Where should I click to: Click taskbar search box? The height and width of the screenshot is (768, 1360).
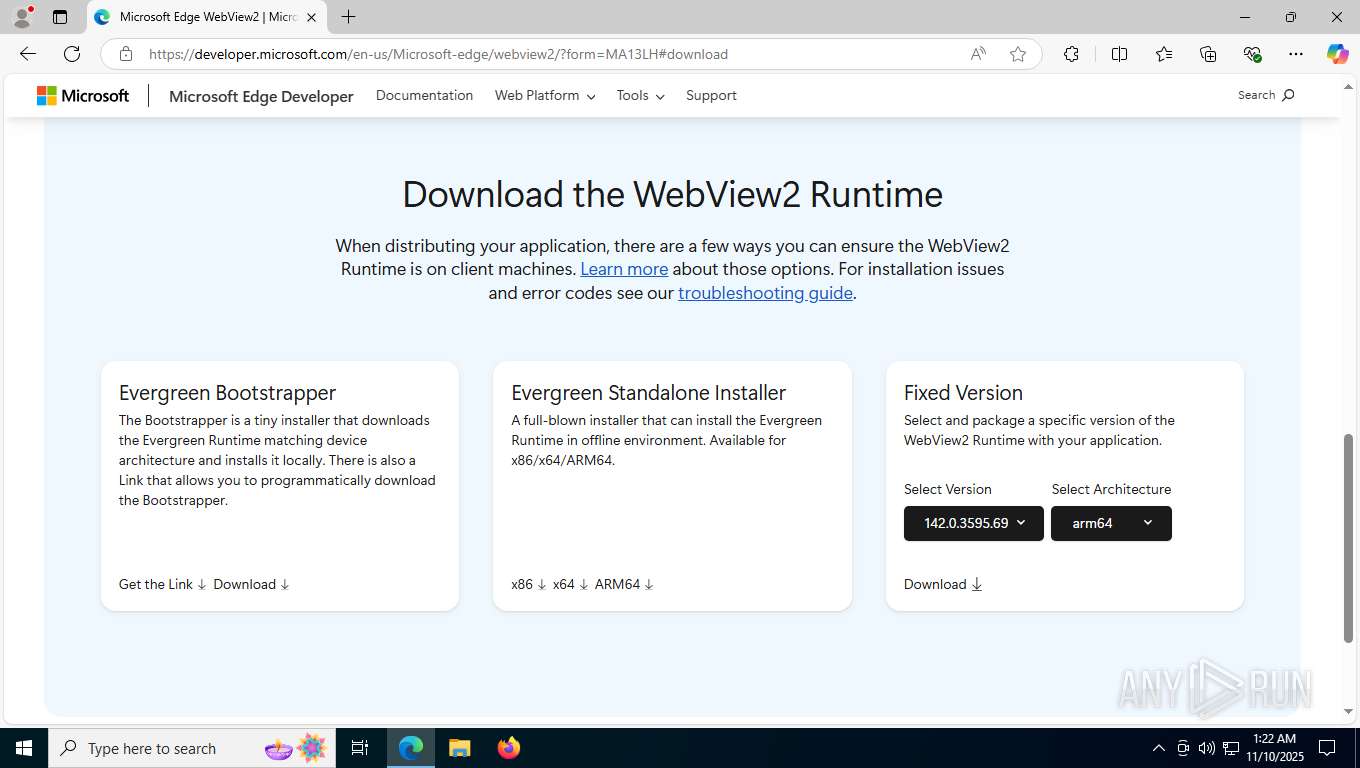[192, 748]
